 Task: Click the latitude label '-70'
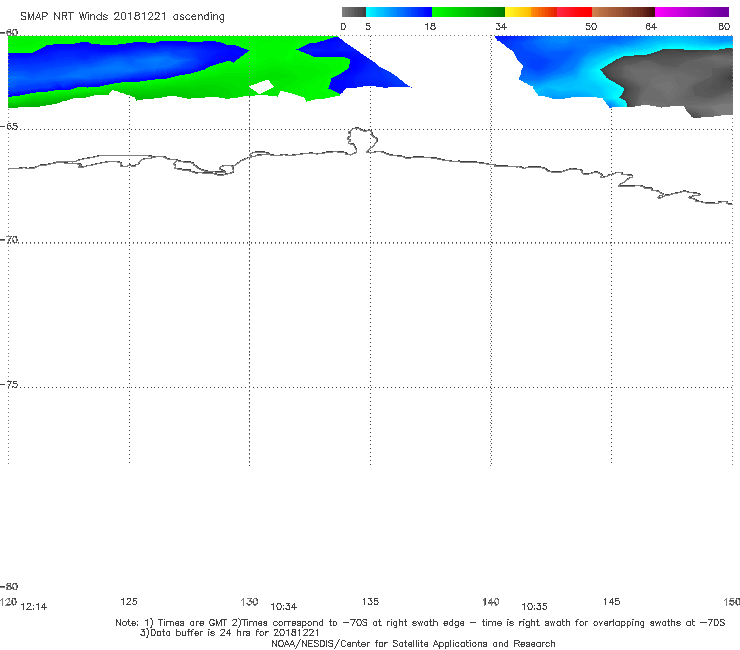tap(9, 240)
